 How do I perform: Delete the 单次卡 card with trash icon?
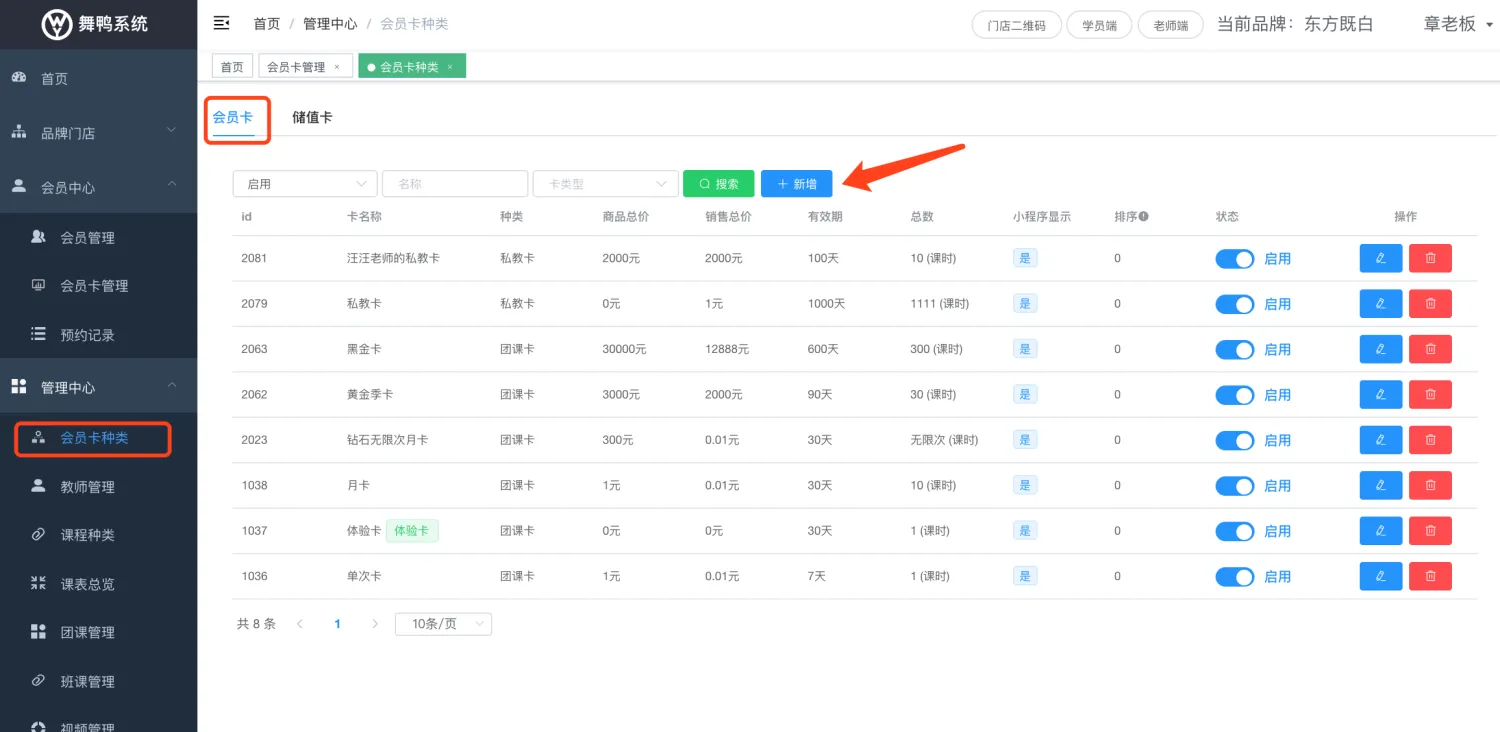[1430, 576]
